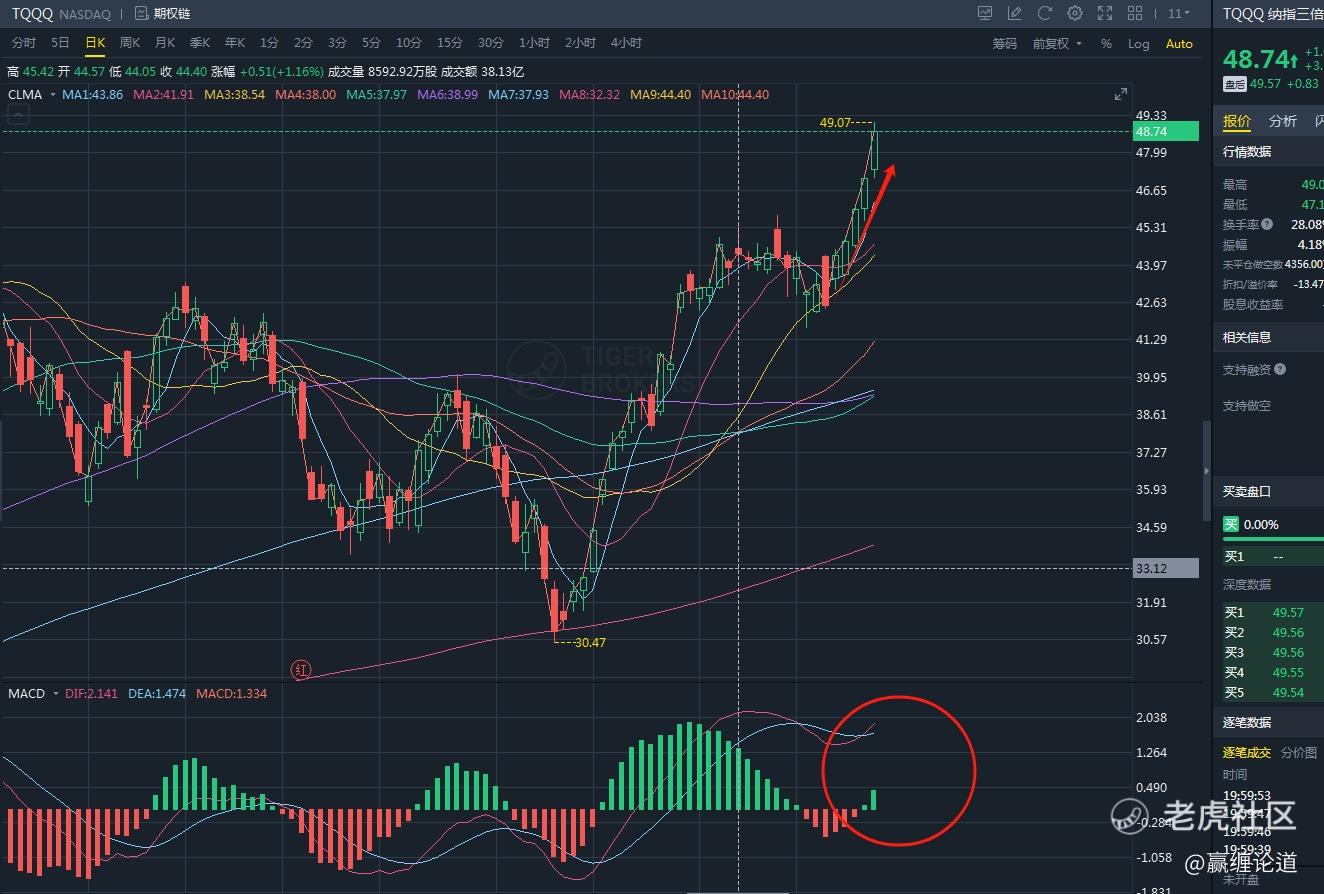The height and width of the screenshot is (894, 1324).
Task: Switch to the 5日 timeframe tab
Action: pyautogui.click(x=60, y=43)
